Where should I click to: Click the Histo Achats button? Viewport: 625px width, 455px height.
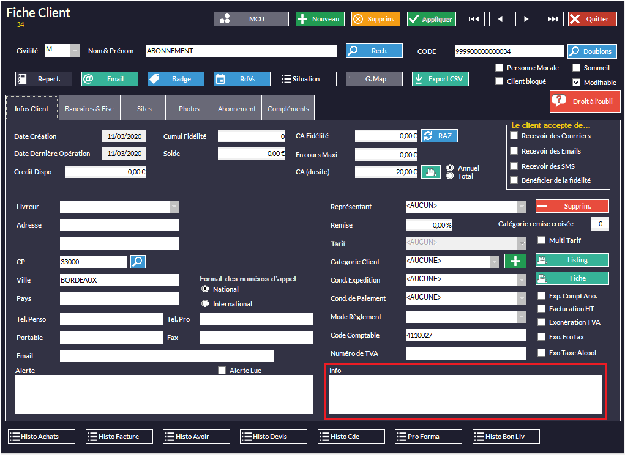[43, 437]
